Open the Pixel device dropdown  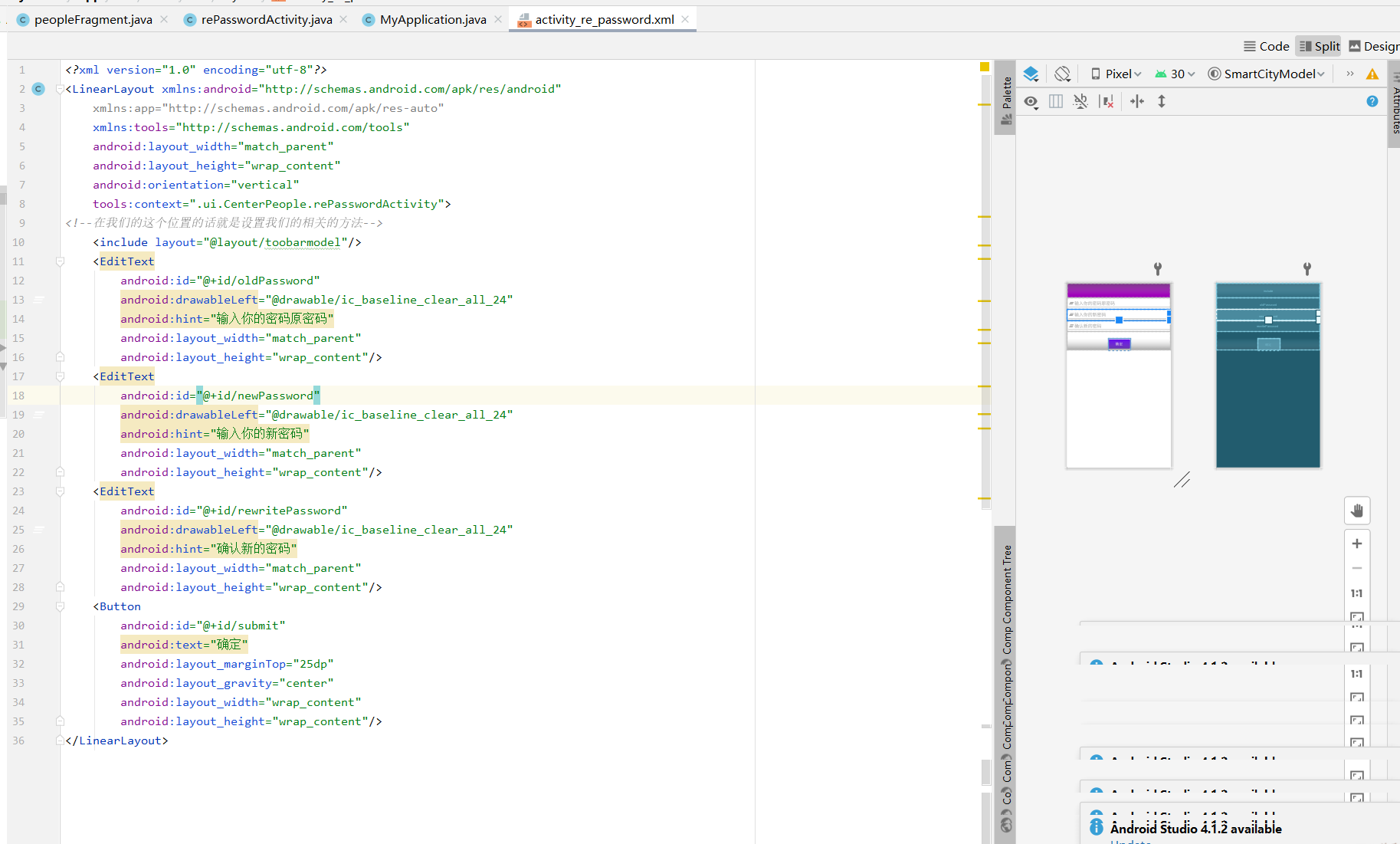point(1115,73)
